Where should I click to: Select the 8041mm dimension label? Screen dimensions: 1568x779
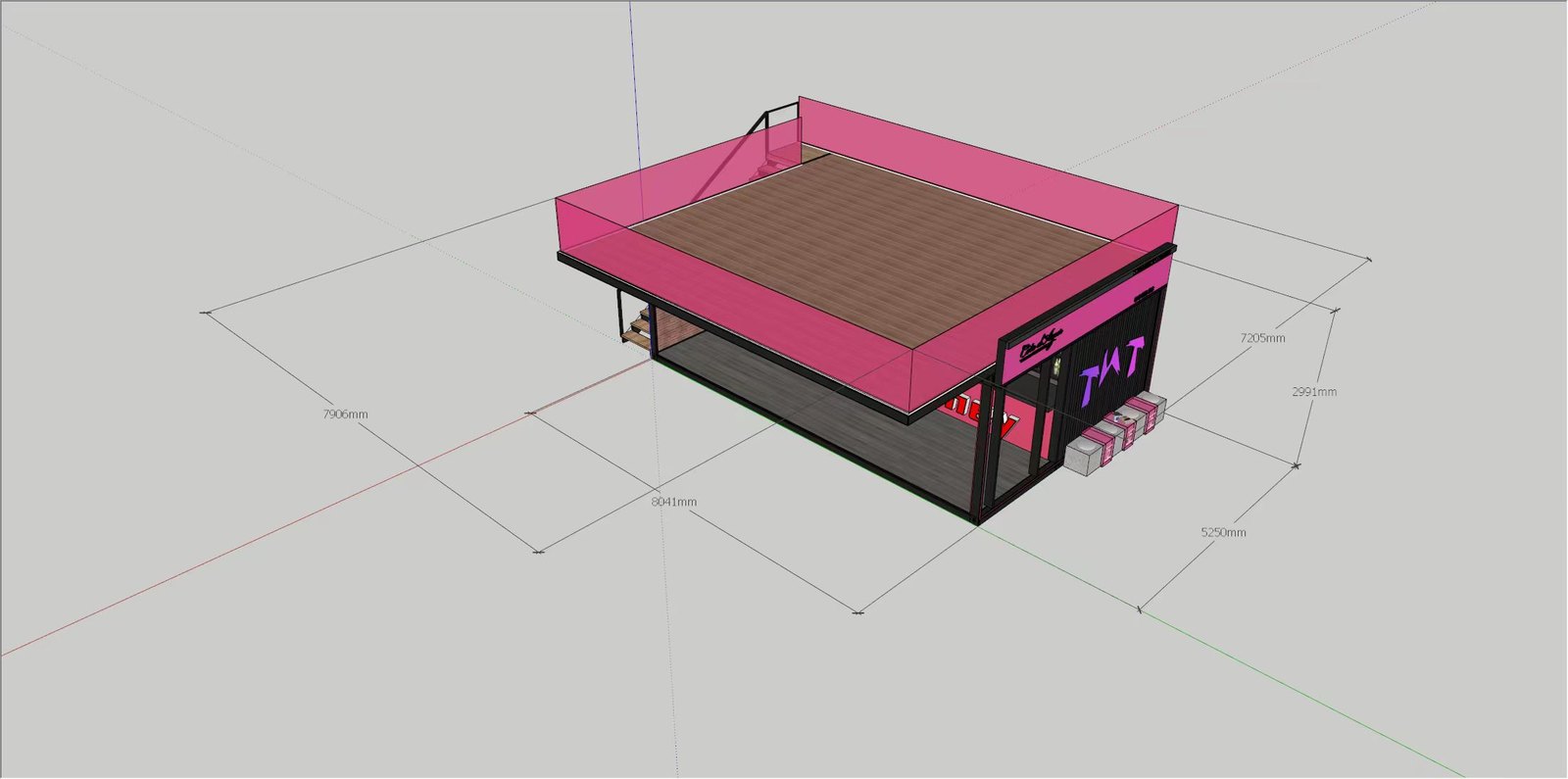[x=673, y=502]
